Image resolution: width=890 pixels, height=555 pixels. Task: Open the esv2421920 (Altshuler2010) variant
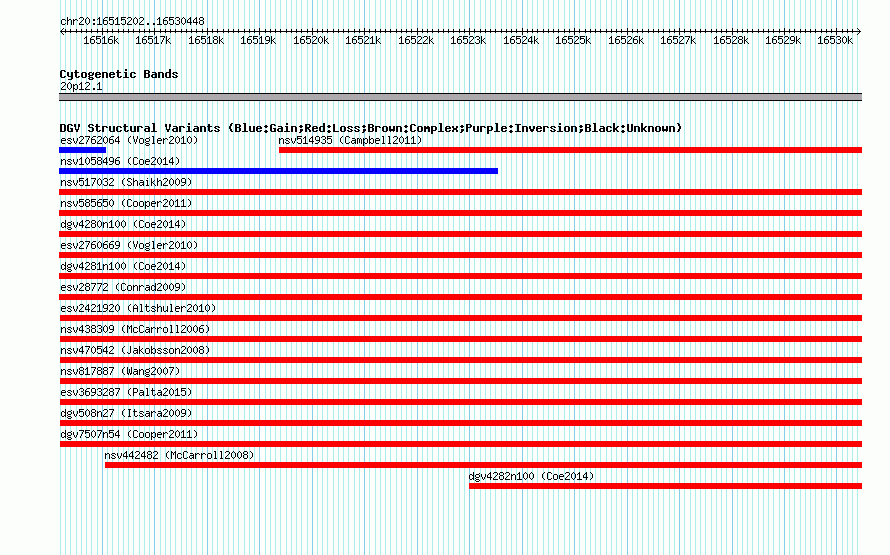click(x=138, y=308)
